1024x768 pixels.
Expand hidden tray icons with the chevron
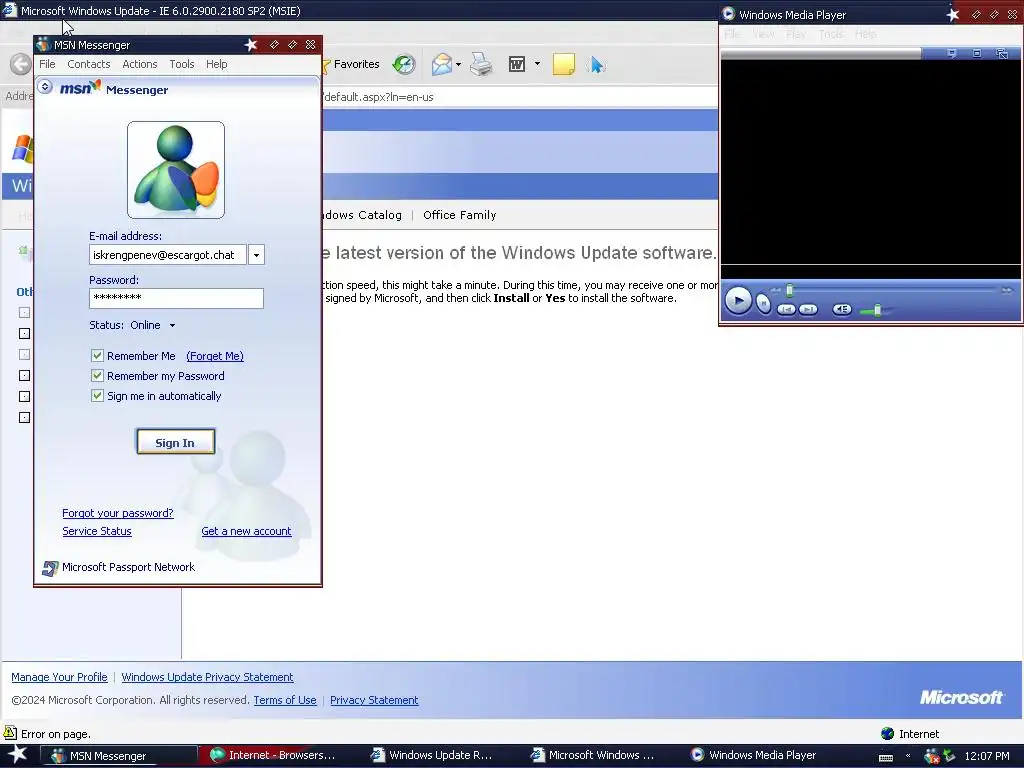[908, 756]
